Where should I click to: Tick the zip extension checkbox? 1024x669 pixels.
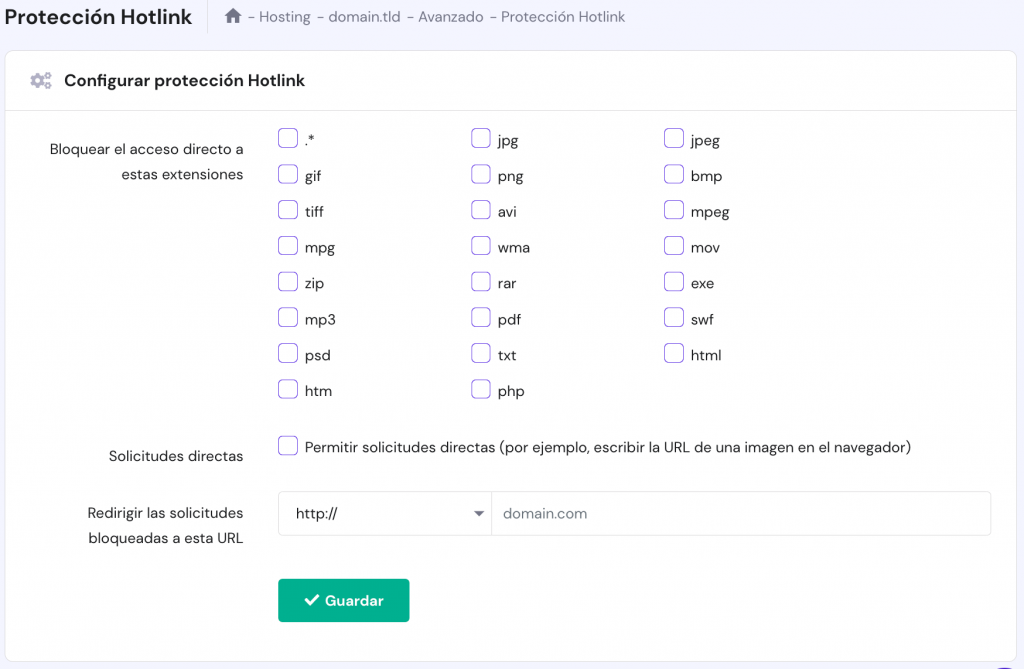pos(288,282)
